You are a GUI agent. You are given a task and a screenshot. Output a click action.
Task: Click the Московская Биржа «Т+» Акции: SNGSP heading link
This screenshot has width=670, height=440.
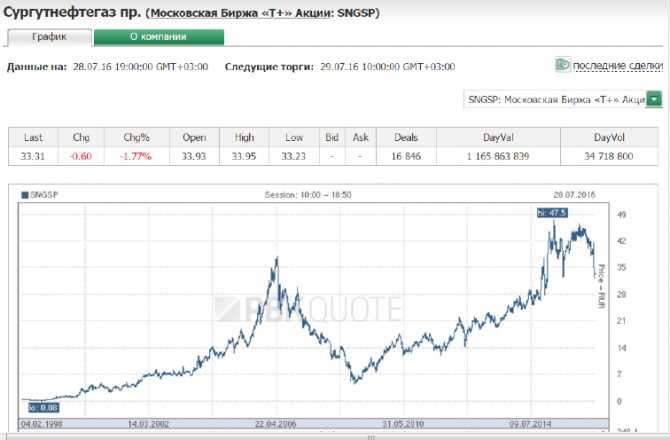coord(262,13)
